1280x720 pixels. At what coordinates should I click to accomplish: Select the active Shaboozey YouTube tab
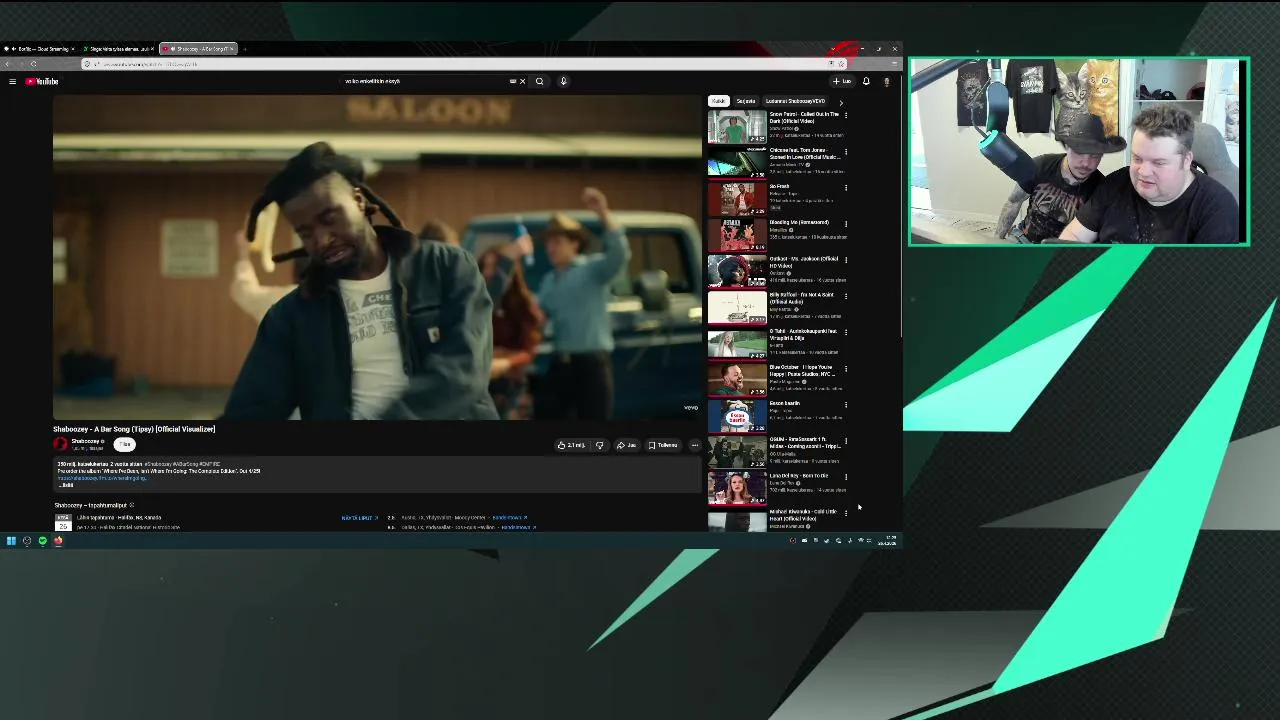click(197, 49)
